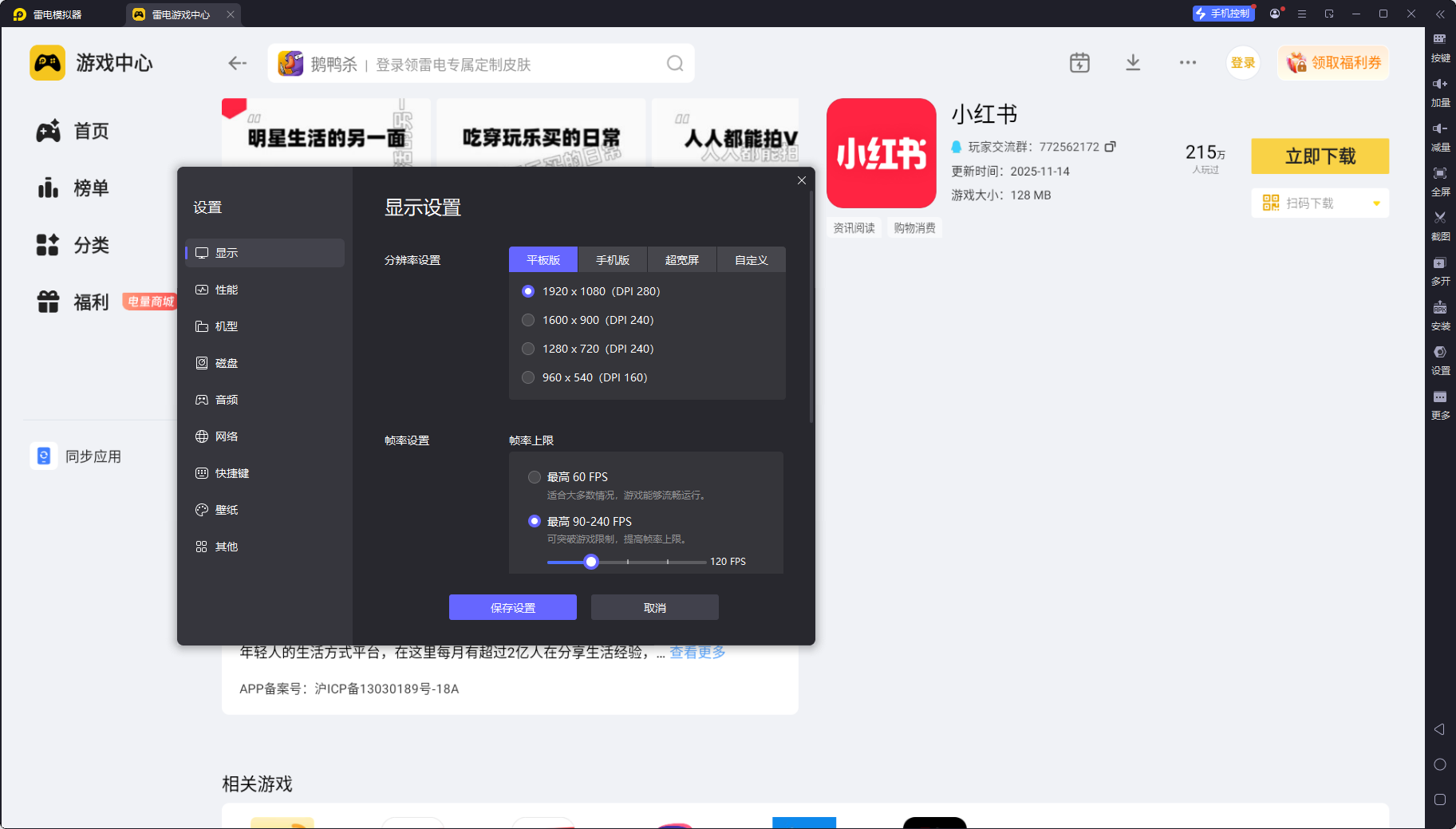Collapse the right sidebar with double chevron
This screenshot has height=829, width=1456.
coord(1440,14)
